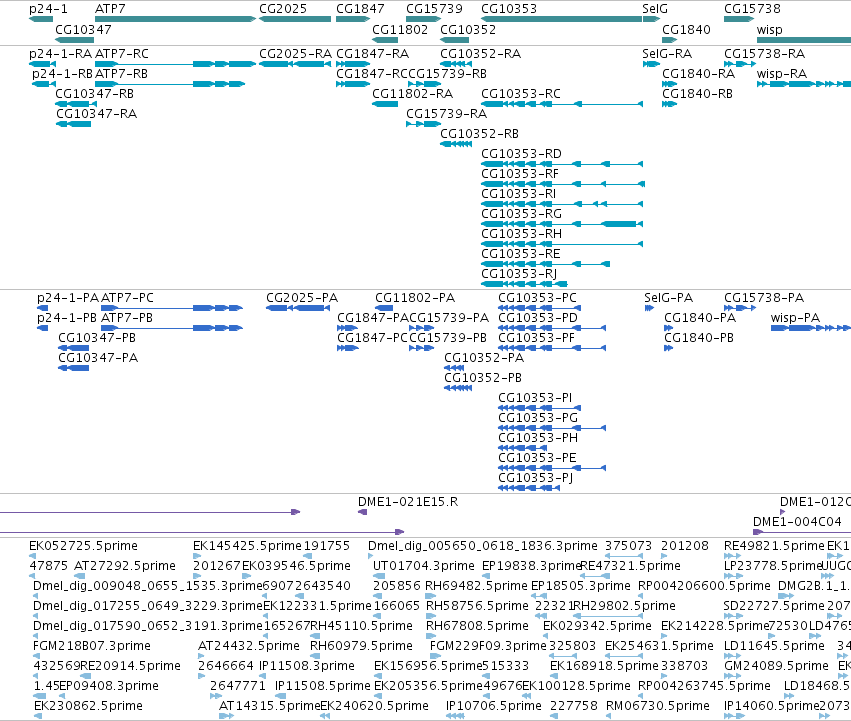The image size is (851, 721).
Task: Click the LD11645.5prime EST label
Action: [774, 646]
